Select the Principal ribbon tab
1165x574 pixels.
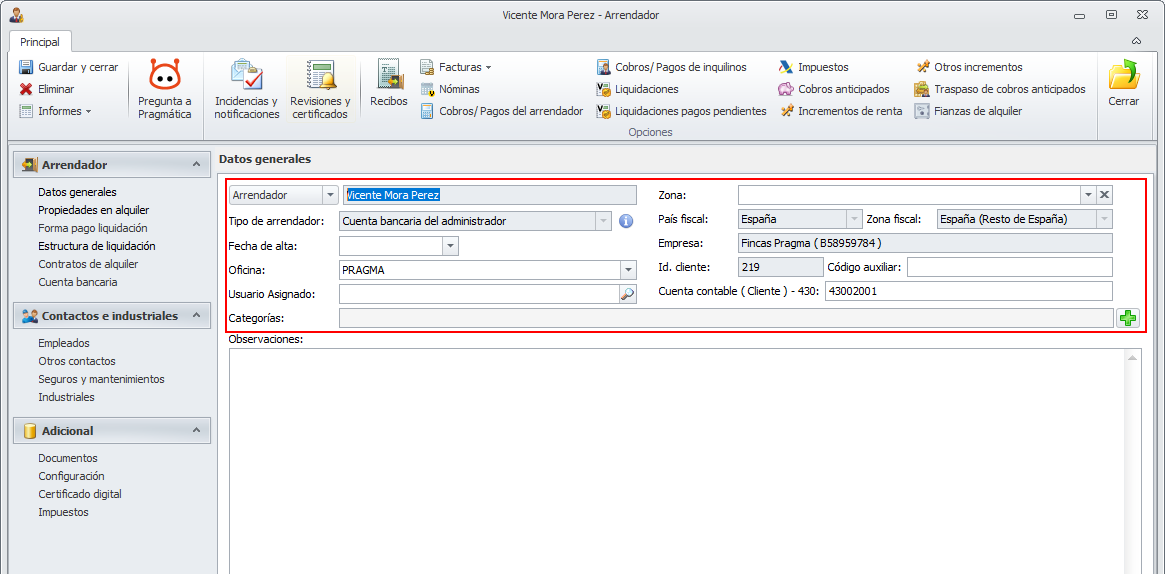tap(40, 42)
